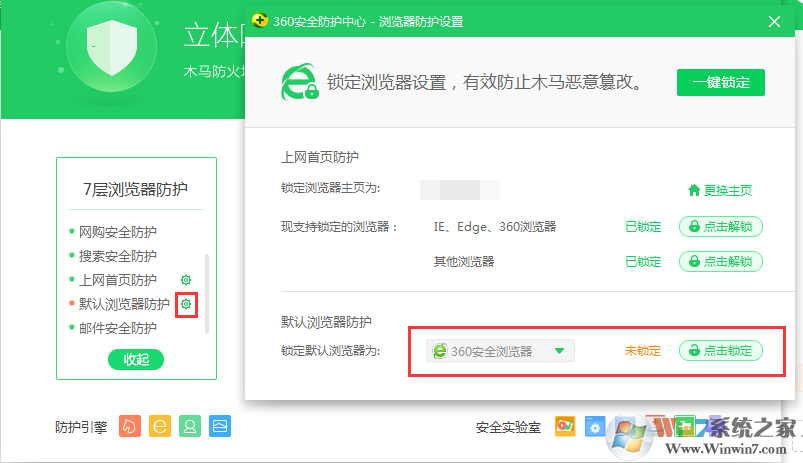The height and width of the screenshot is (463, 803).
Task: Click the orange 未锁定 status text
Action: (x=643, y=351)
